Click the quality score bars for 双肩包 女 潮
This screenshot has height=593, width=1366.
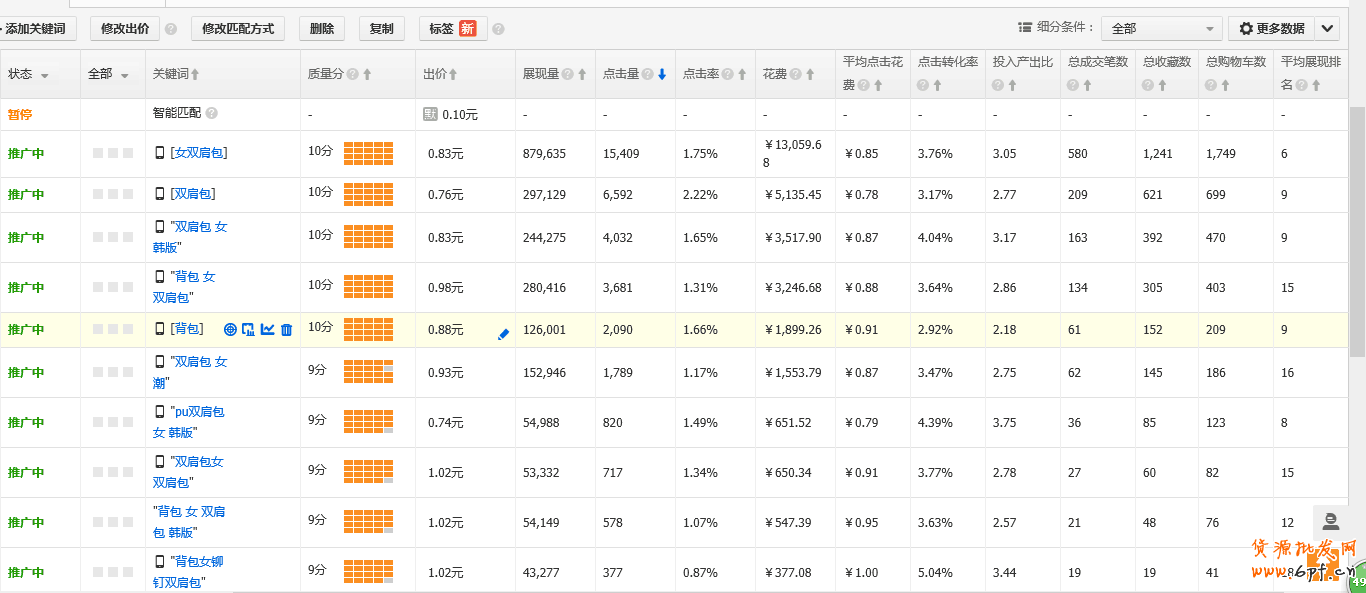tap(368, 372)
